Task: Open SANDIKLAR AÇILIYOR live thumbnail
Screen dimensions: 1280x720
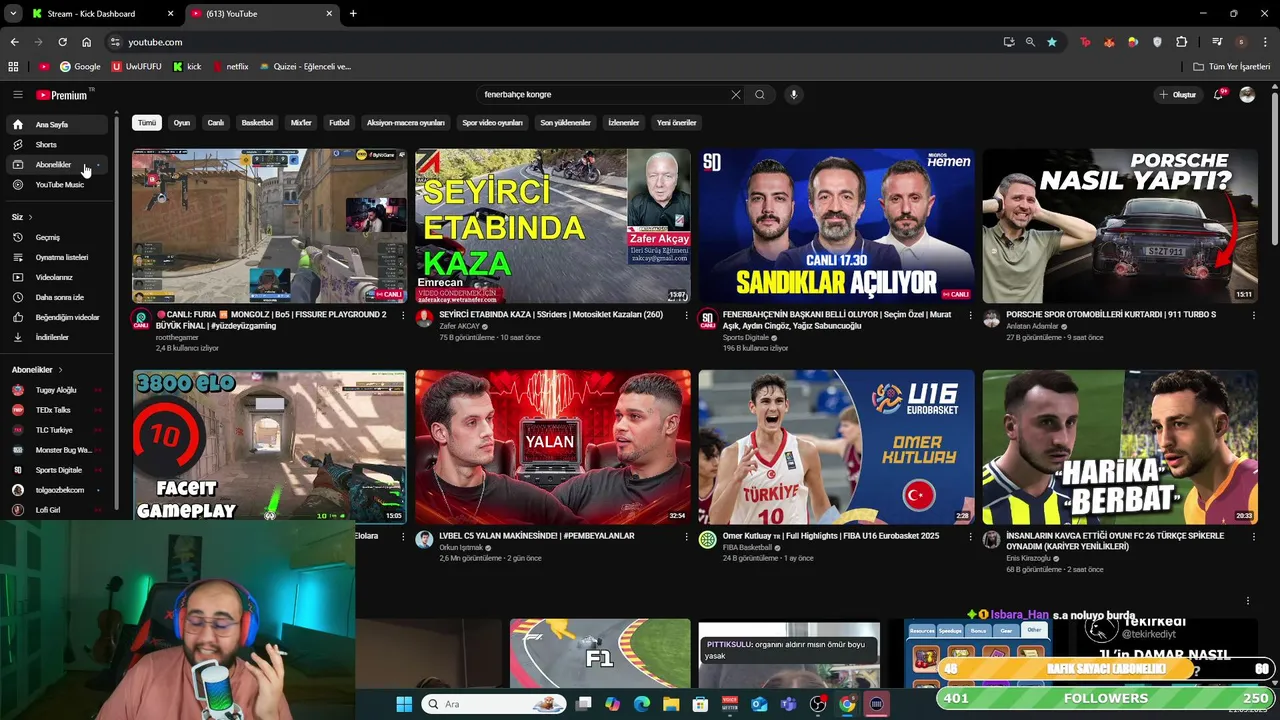Action: tap(836, 226)
